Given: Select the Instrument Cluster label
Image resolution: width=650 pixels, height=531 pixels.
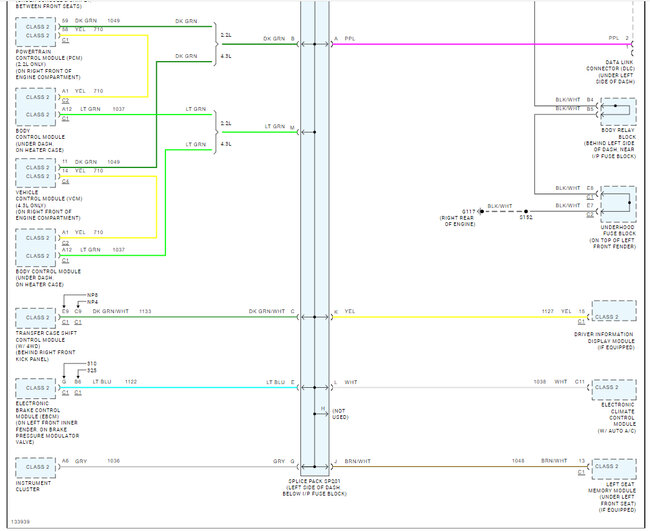Looking at the screenshot, I should pyautogui.click(x=33, y=486).
